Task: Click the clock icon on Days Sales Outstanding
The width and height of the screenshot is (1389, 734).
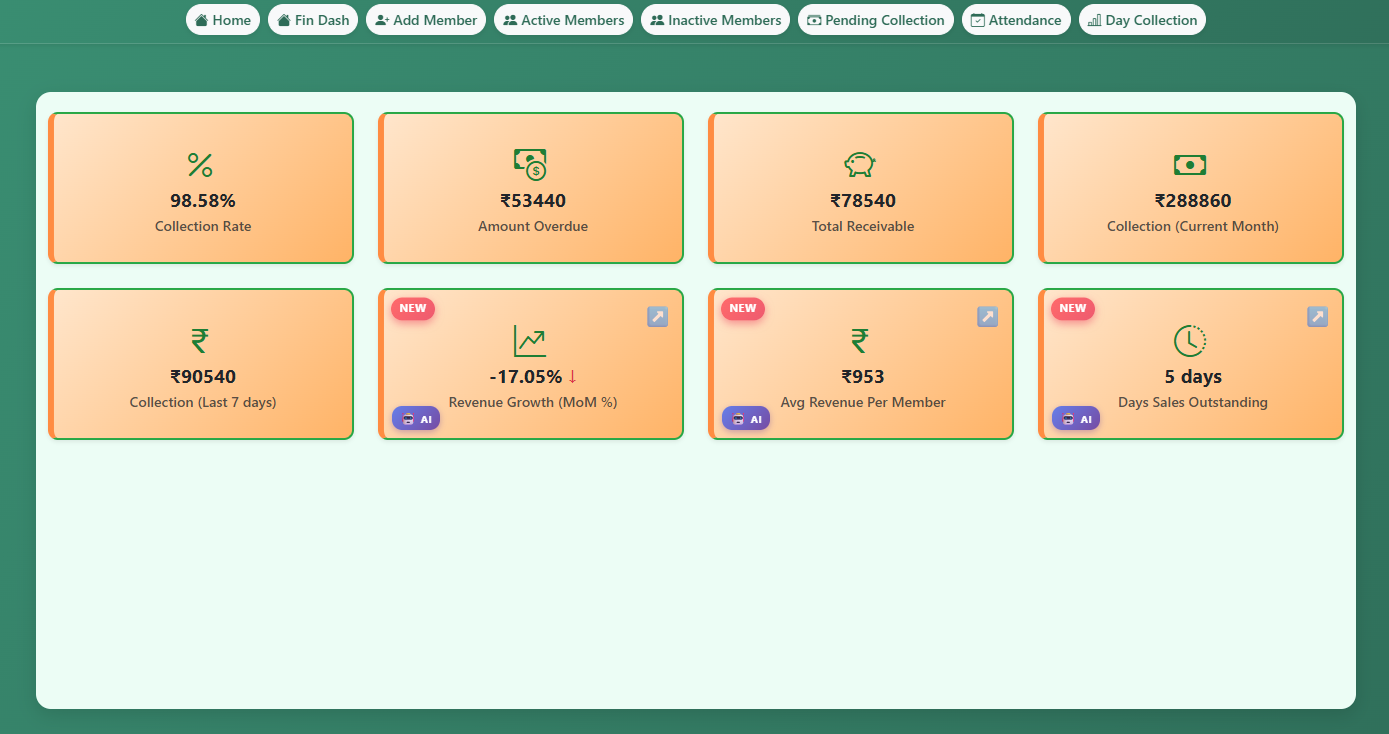Action: tap(1190, 340)
